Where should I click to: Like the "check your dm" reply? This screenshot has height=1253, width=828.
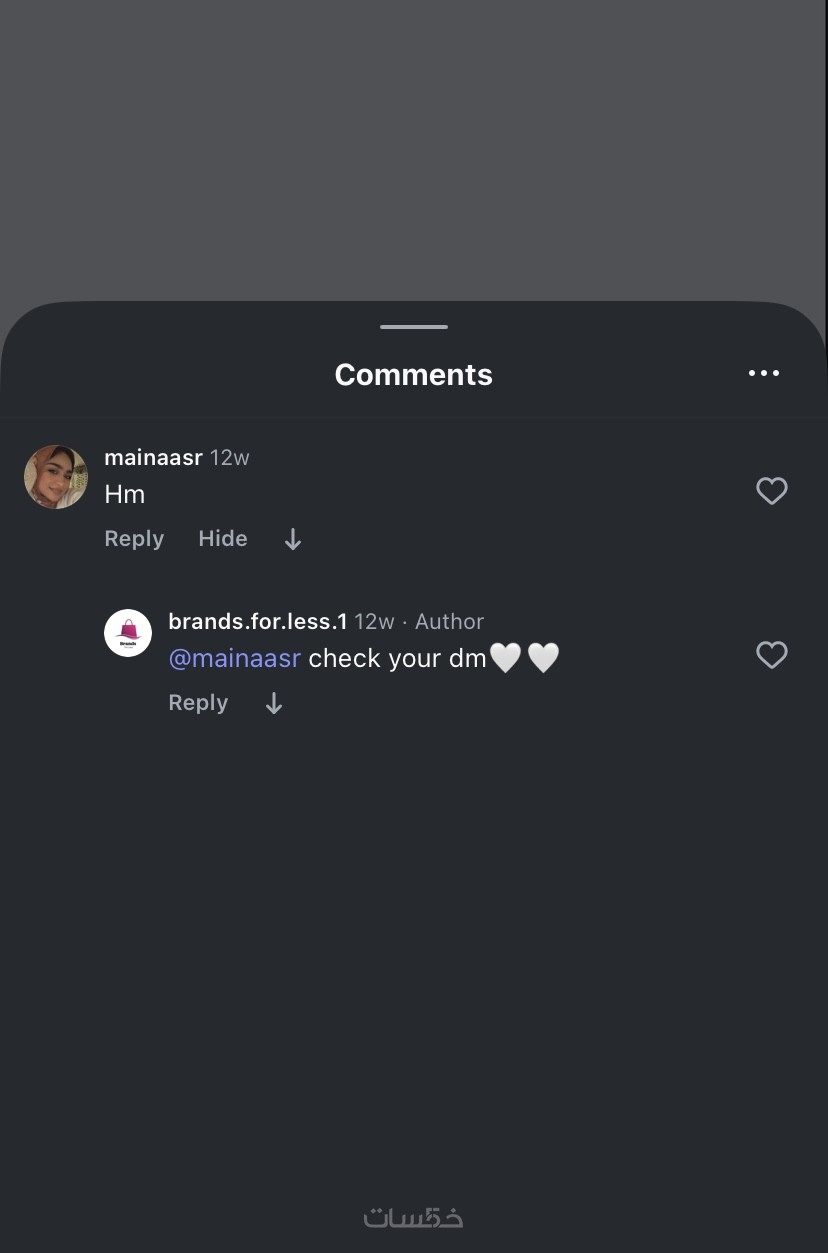[x=771, y=655]
